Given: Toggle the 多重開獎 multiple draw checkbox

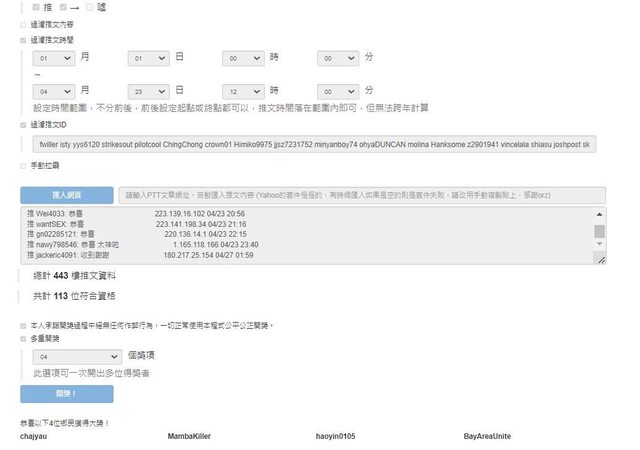Looking at the screenshot, I should 24,339.
